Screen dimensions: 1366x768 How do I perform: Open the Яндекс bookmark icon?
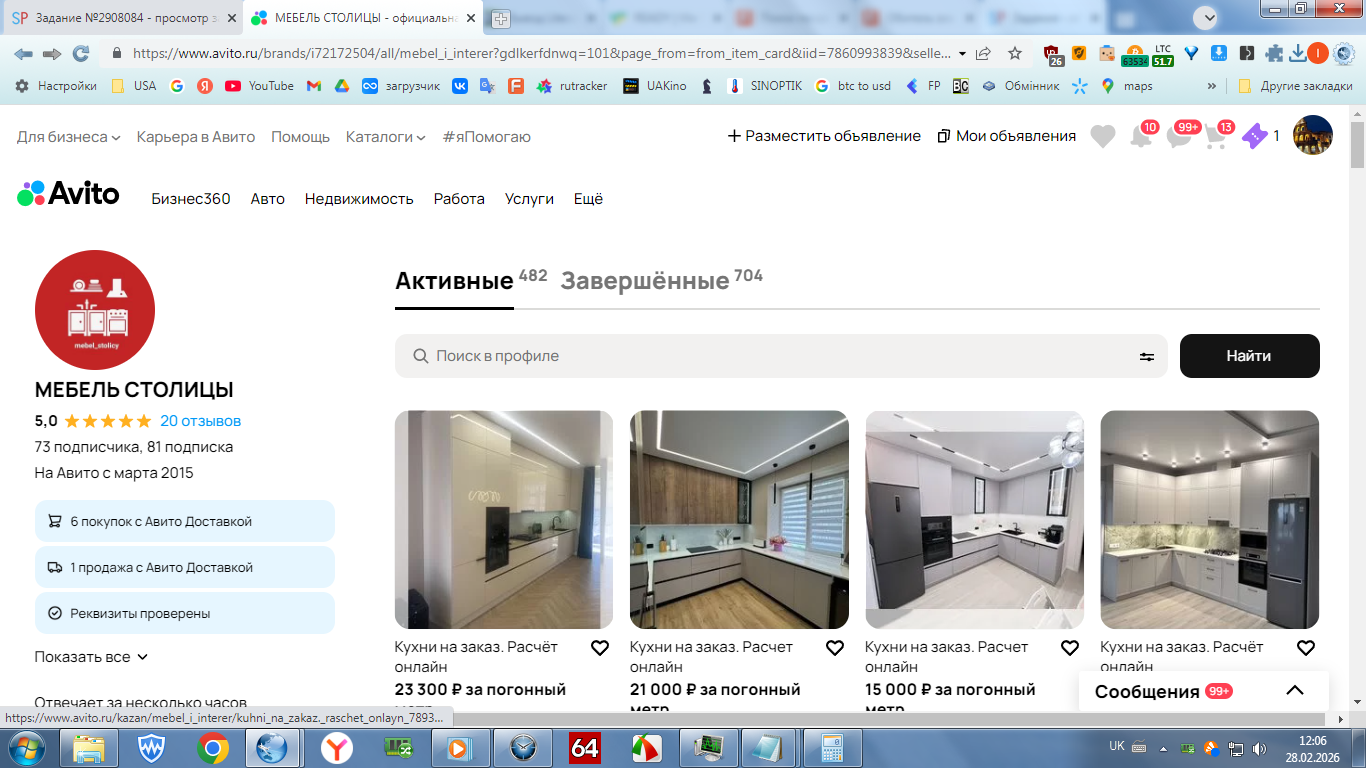(204, 86)
